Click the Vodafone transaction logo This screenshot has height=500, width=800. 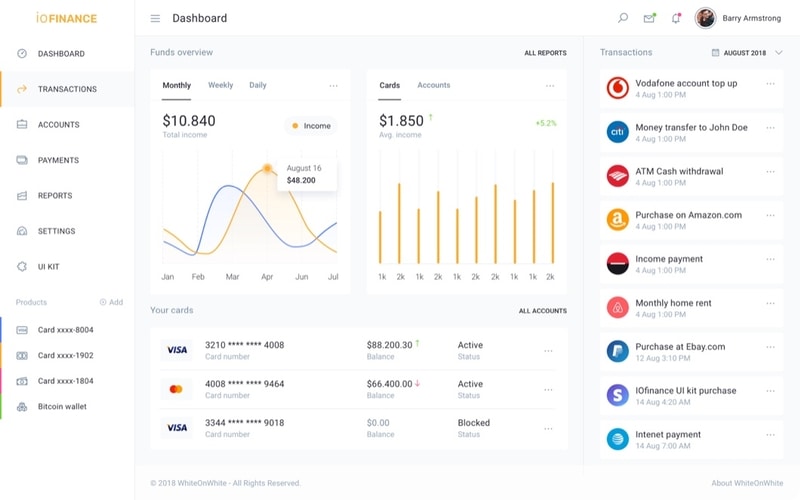pos(617,88)
